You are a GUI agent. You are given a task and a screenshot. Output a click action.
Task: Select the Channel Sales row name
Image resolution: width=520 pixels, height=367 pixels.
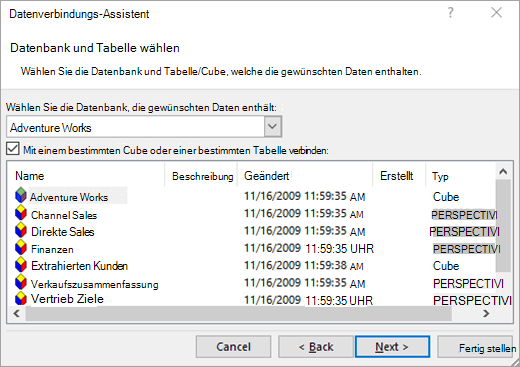click(64, 215)
